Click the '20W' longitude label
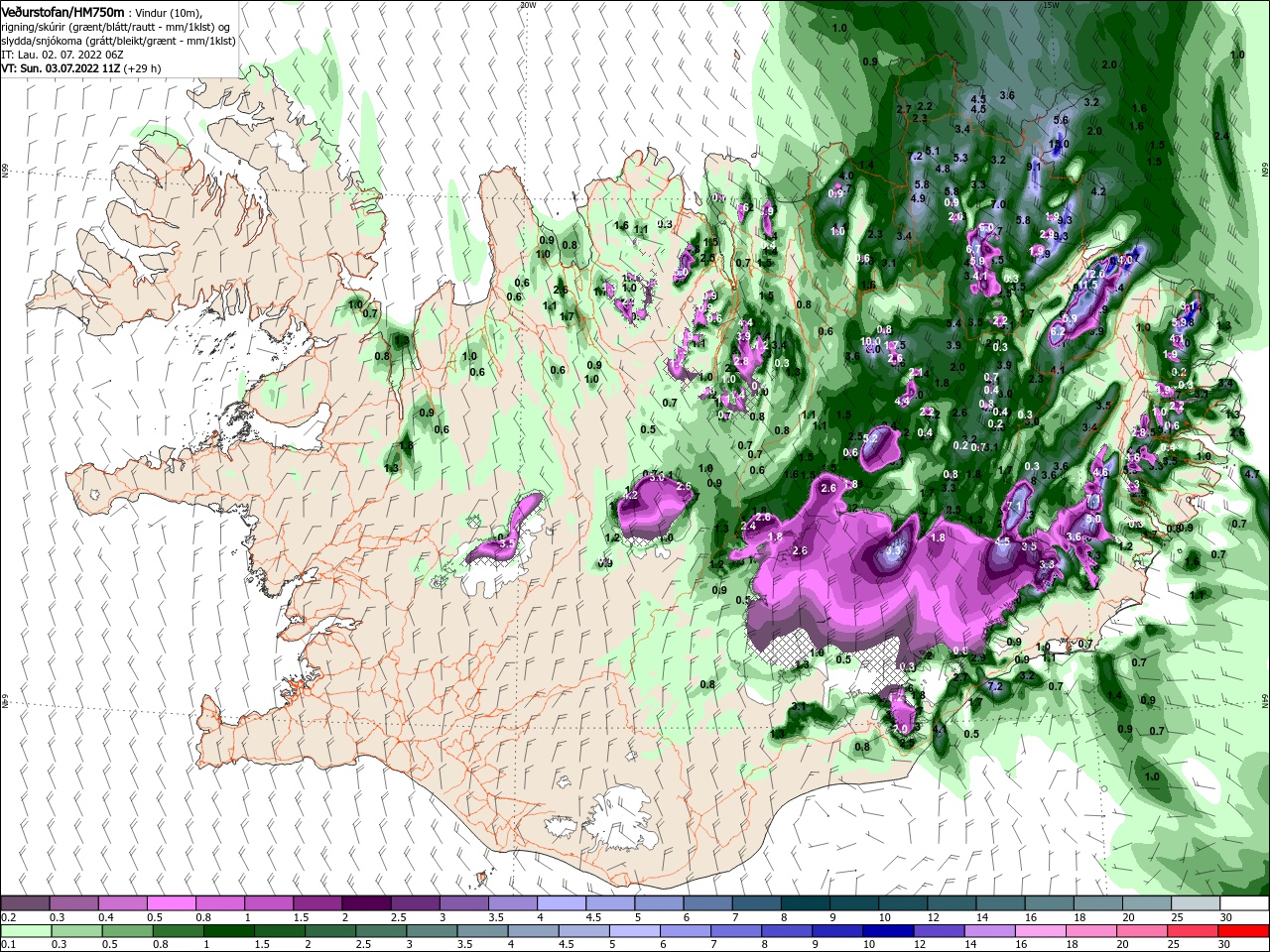The image size is (1270, 952). click(x=527, y=5)
